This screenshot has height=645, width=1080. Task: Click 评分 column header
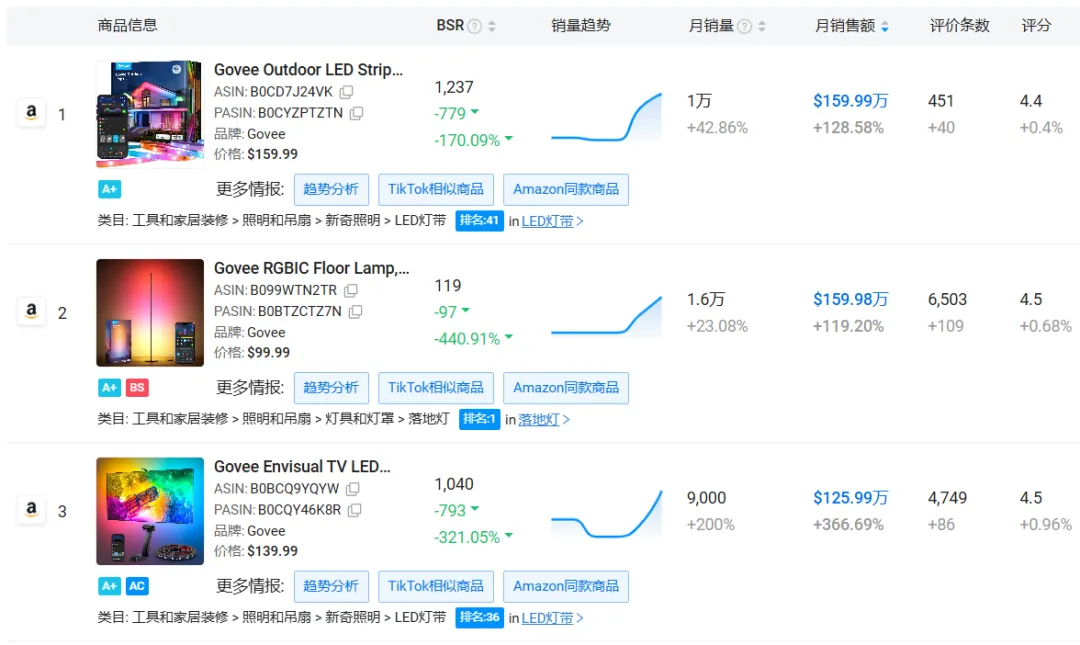[x=1036, y=25]
